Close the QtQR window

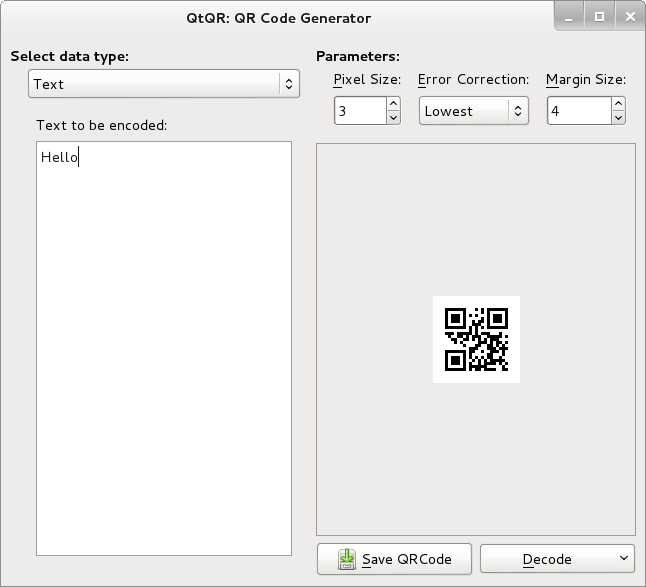[x=630, y=17]
